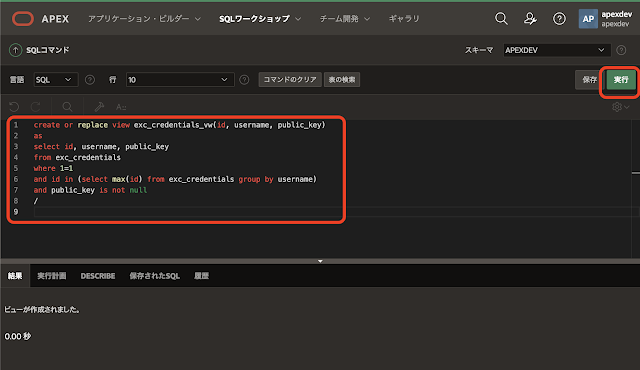Switch to the 保存されたSQL tab
640x370 pixels.
click(x=155, y=276)
